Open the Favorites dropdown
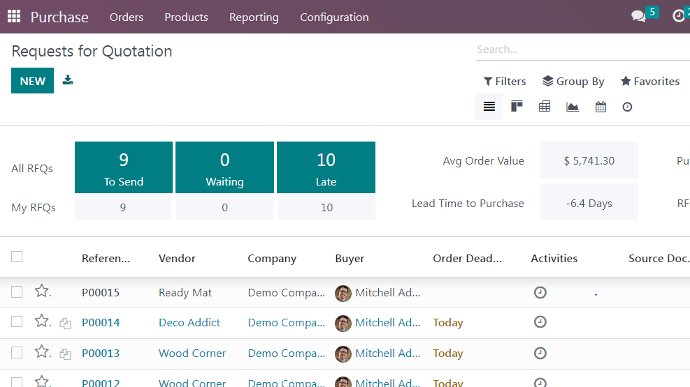 [650, 81]
